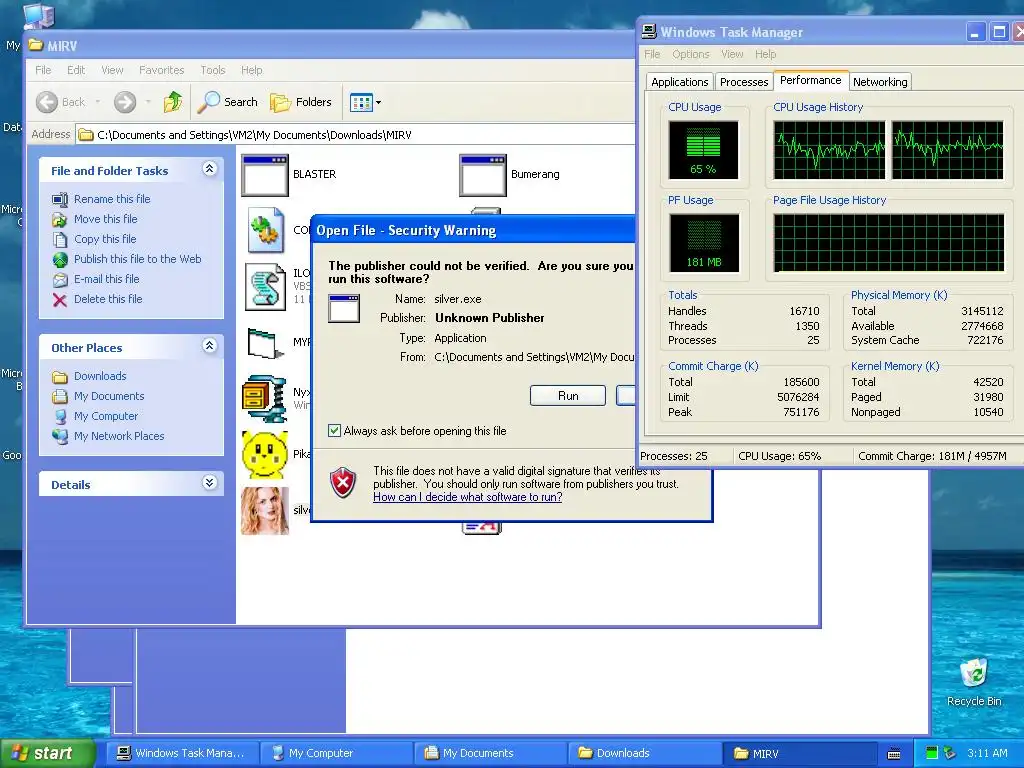
Task: Open Options menu in Task Manager
Action: tap(690, 54)
